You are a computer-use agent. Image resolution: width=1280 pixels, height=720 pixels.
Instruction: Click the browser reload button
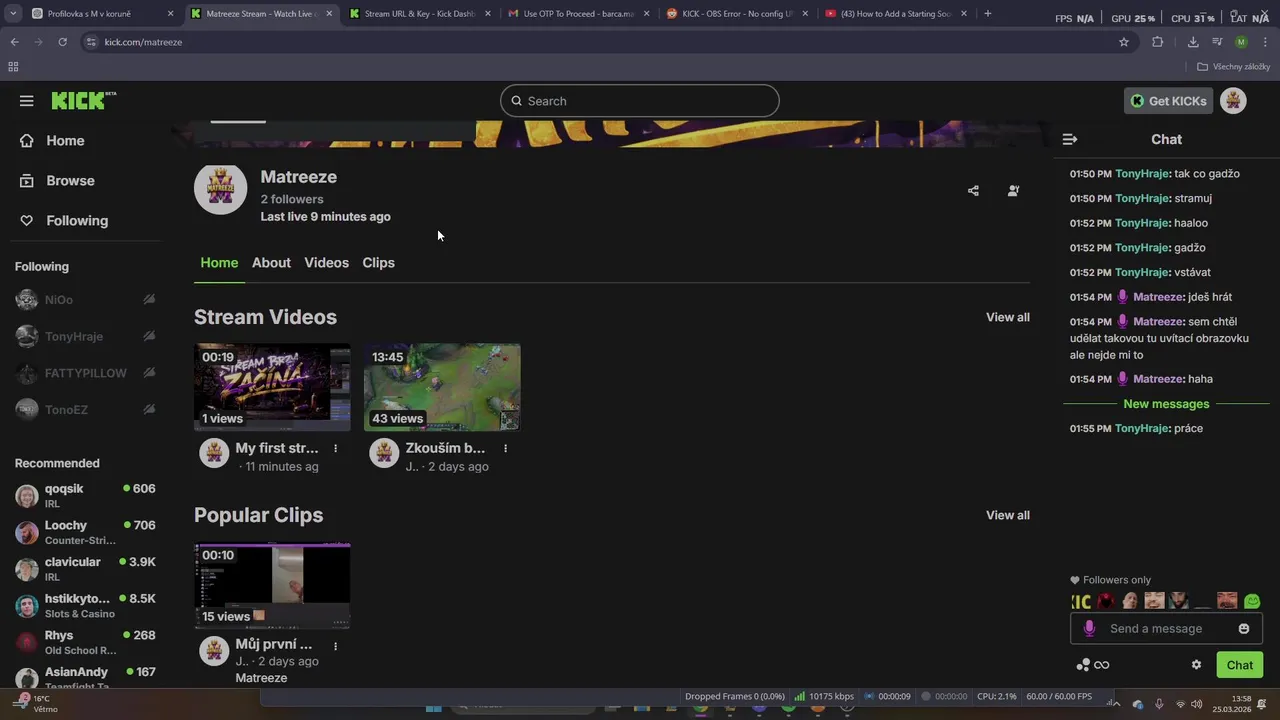click(62, 42)
